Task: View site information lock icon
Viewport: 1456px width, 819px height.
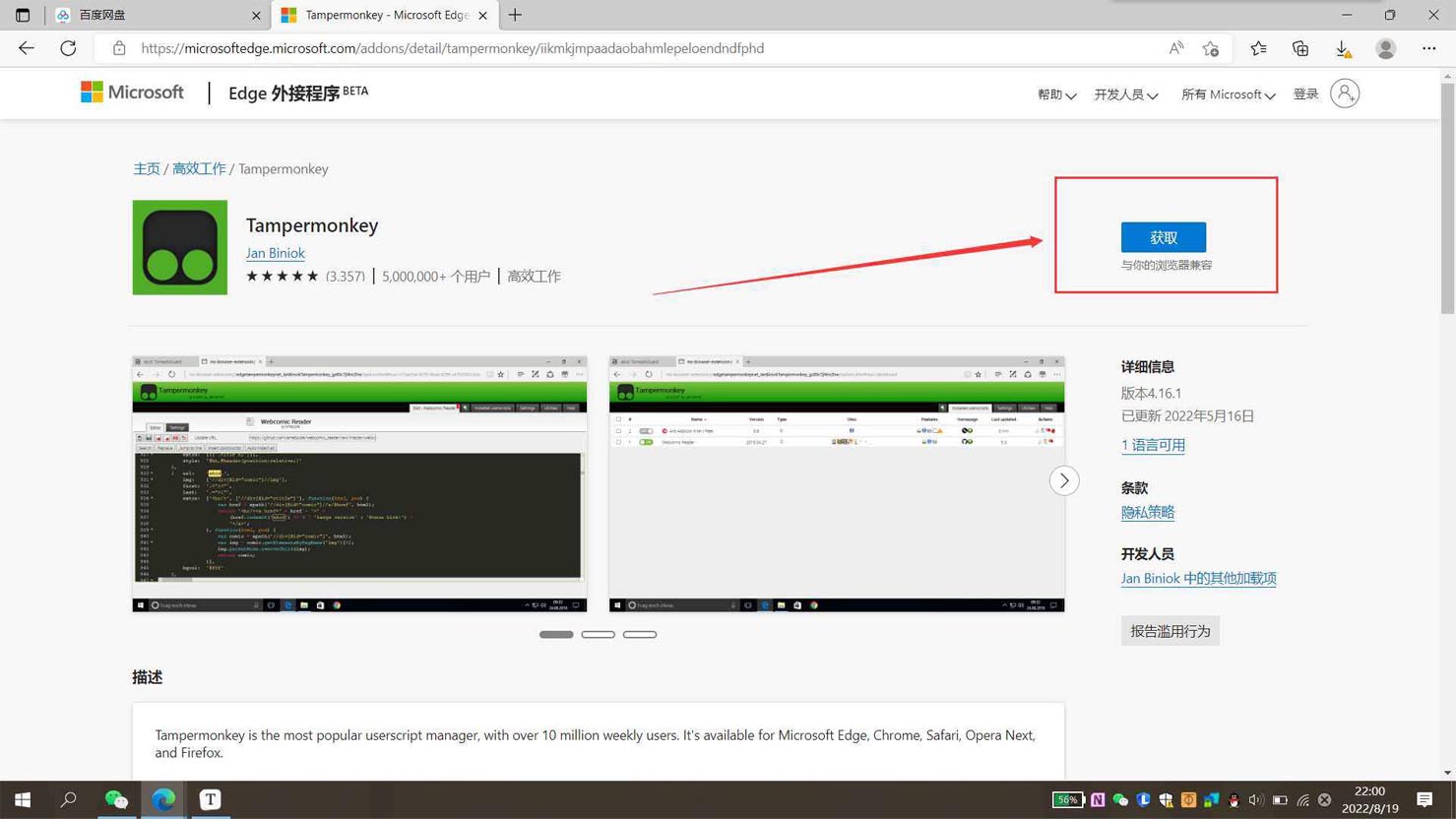Action: 119,48
